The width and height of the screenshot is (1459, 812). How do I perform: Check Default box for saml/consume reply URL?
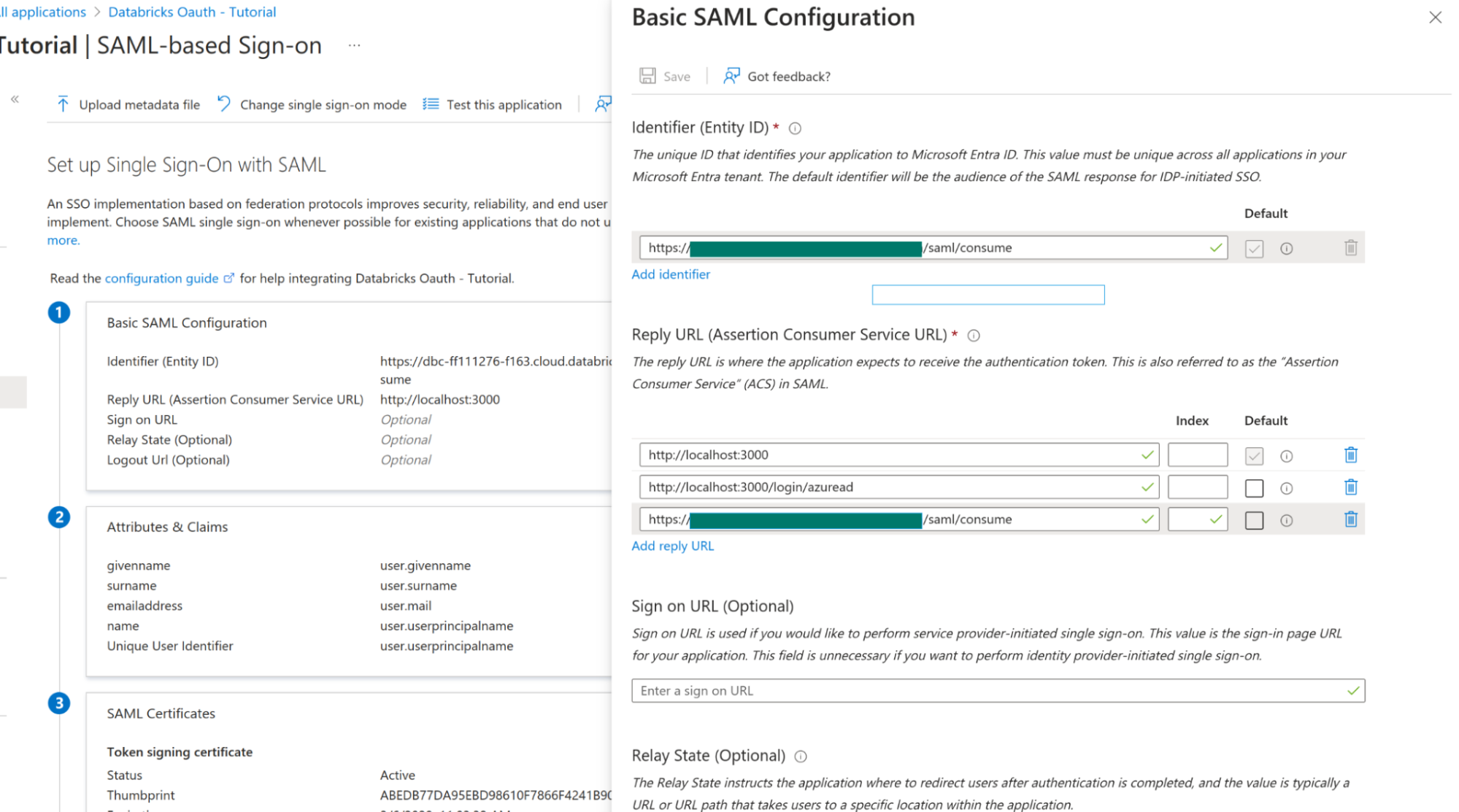(x=1254, y=520)
